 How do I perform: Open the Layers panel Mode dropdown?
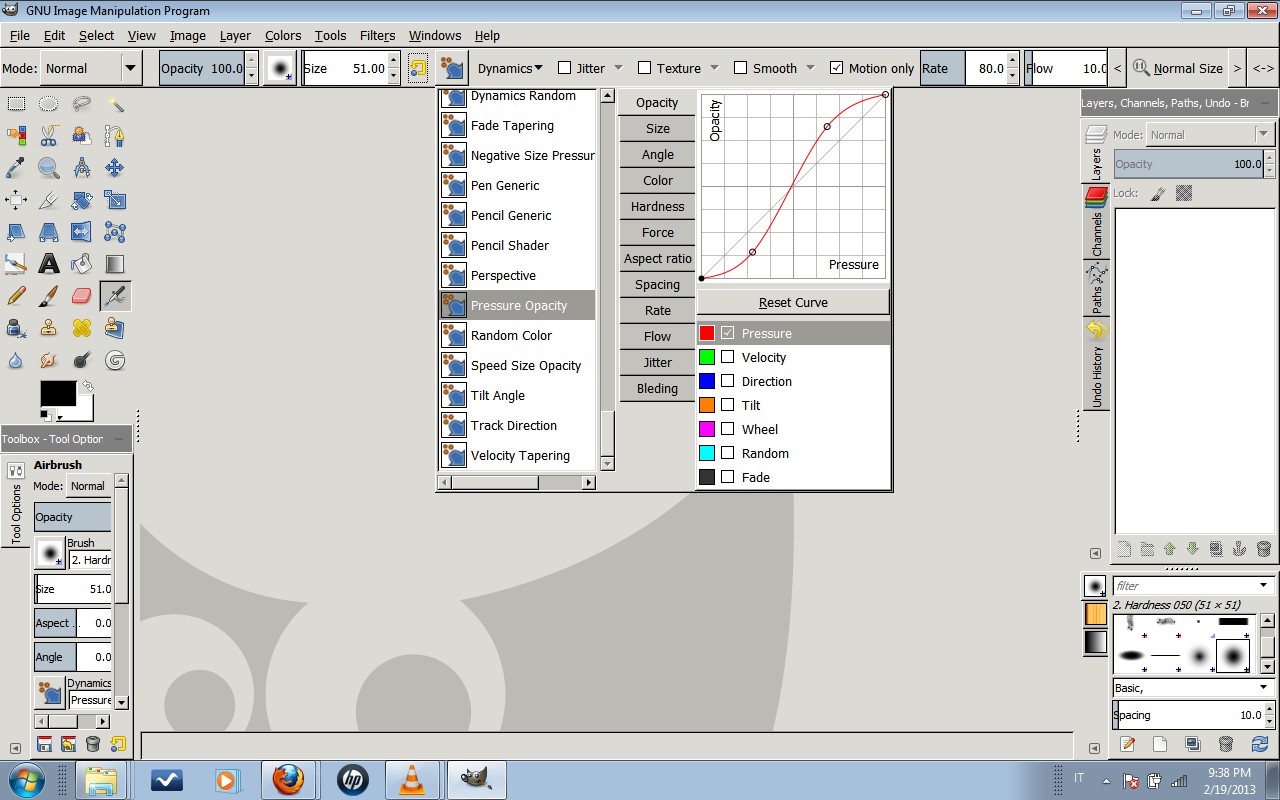point(1210,134)
